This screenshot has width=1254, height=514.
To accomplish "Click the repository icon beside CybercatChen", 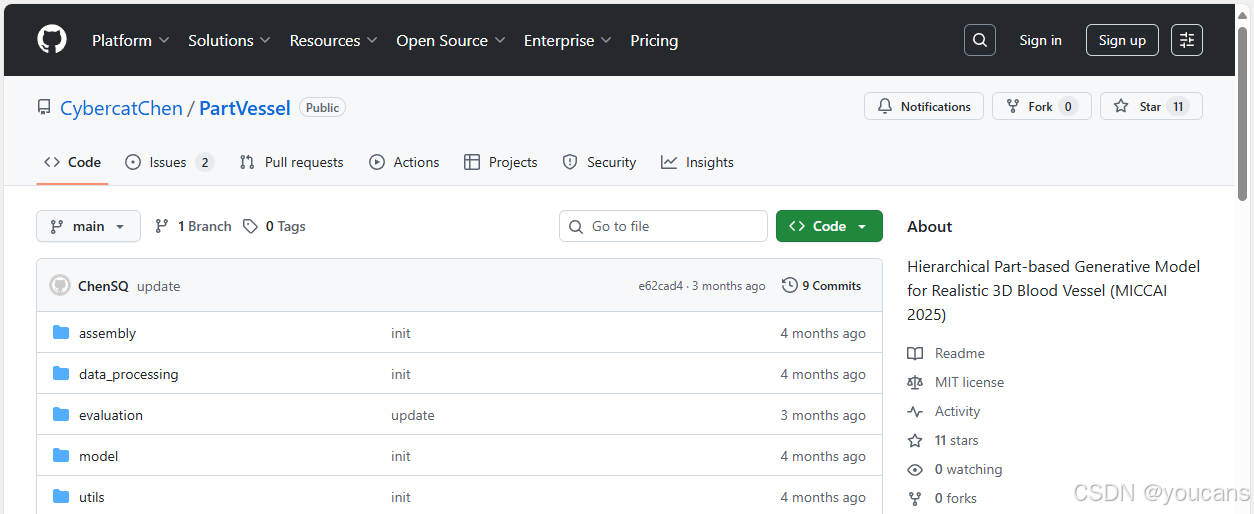I will click(44, 107).
